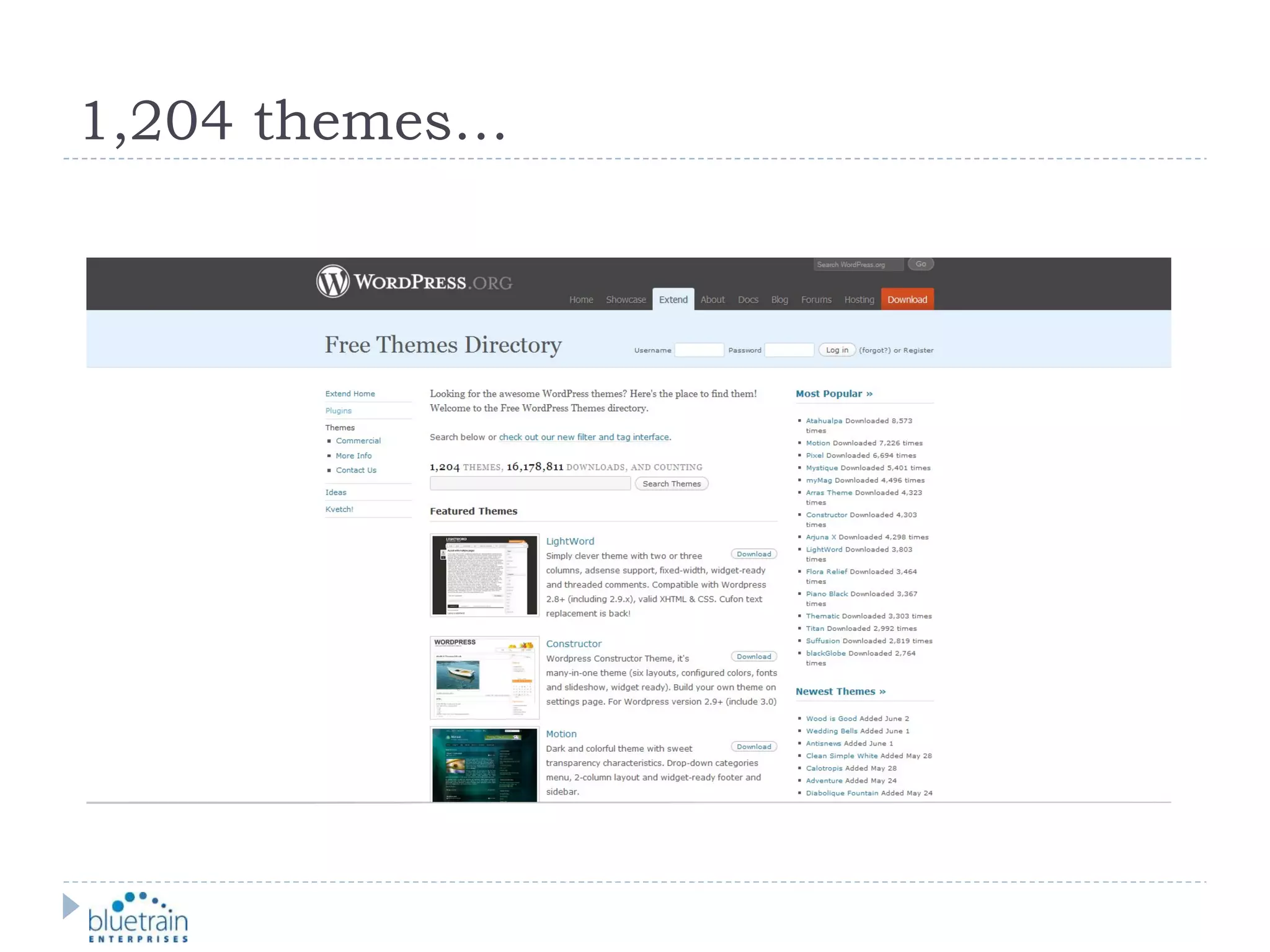
Task: Open More Info sidebar link
Action: click(353, 456)
